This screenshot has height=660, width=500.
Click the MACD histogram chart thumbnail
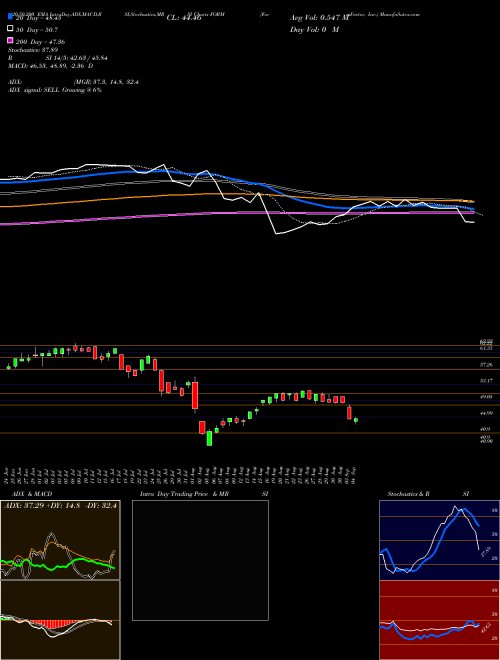tap(60, 620)
